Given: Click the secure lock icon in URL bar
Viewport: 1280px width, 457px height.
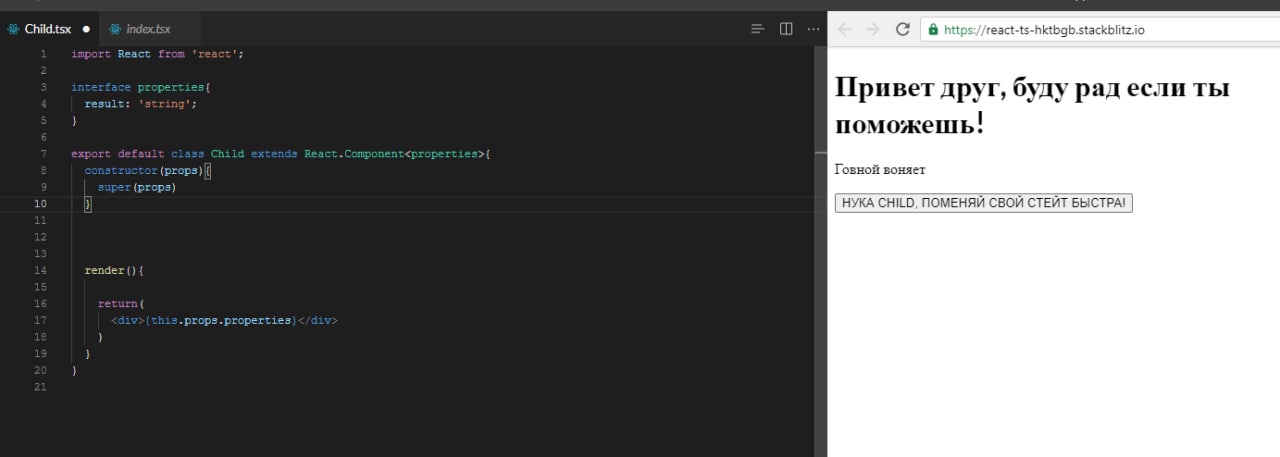Looking at the screenshot, I should [934, 30].
